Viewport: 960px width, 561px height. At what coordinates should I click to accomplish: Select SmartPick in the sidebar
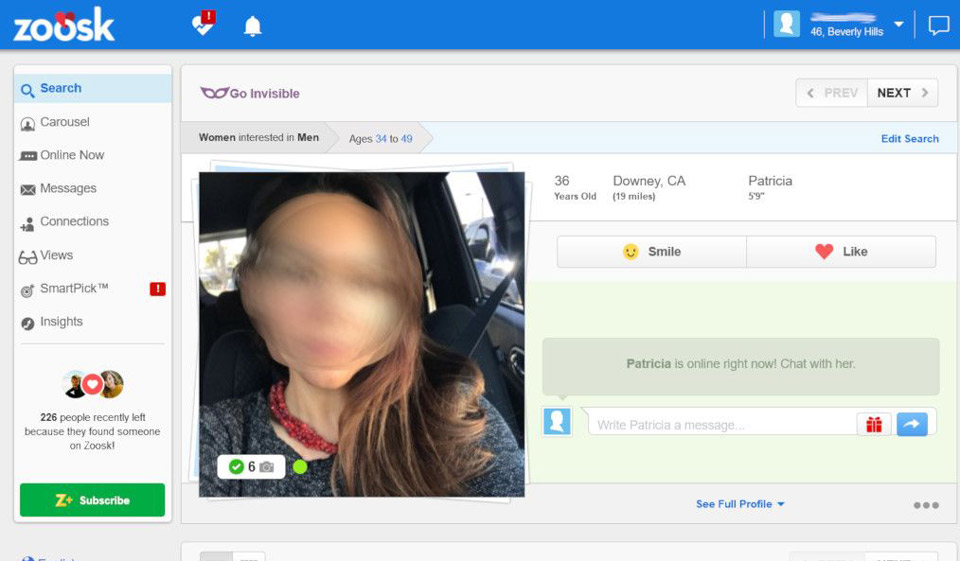[73, 288]
